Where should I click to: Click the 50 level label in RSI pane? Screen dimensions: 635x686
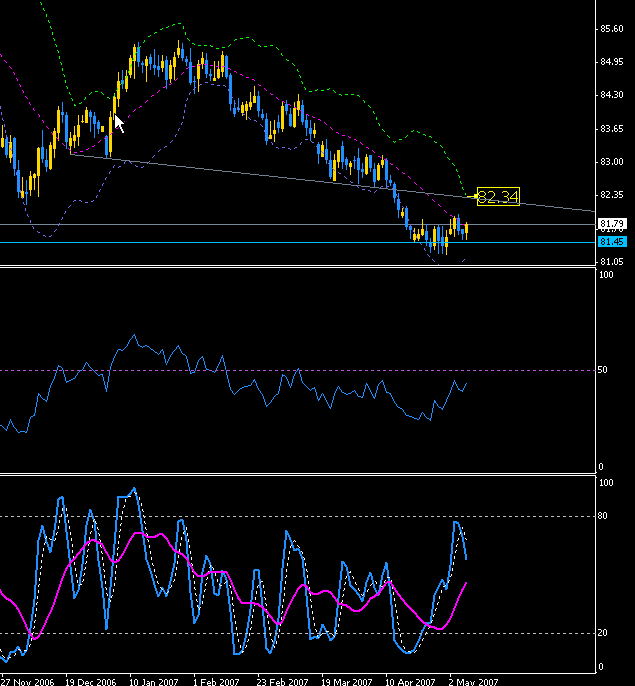click(603, 370)
